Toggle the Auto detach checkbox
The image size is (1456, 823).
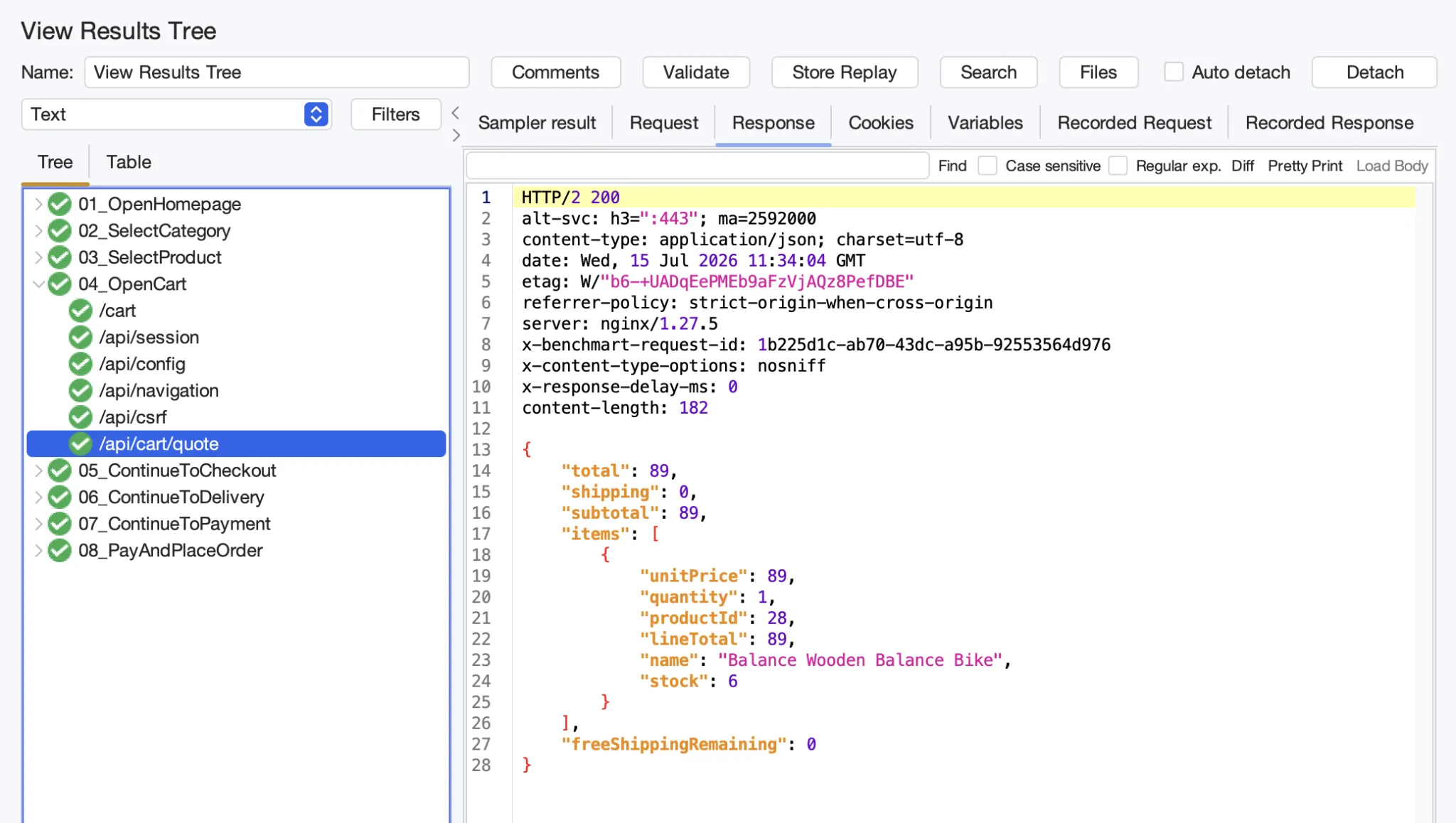point(1174,72)
